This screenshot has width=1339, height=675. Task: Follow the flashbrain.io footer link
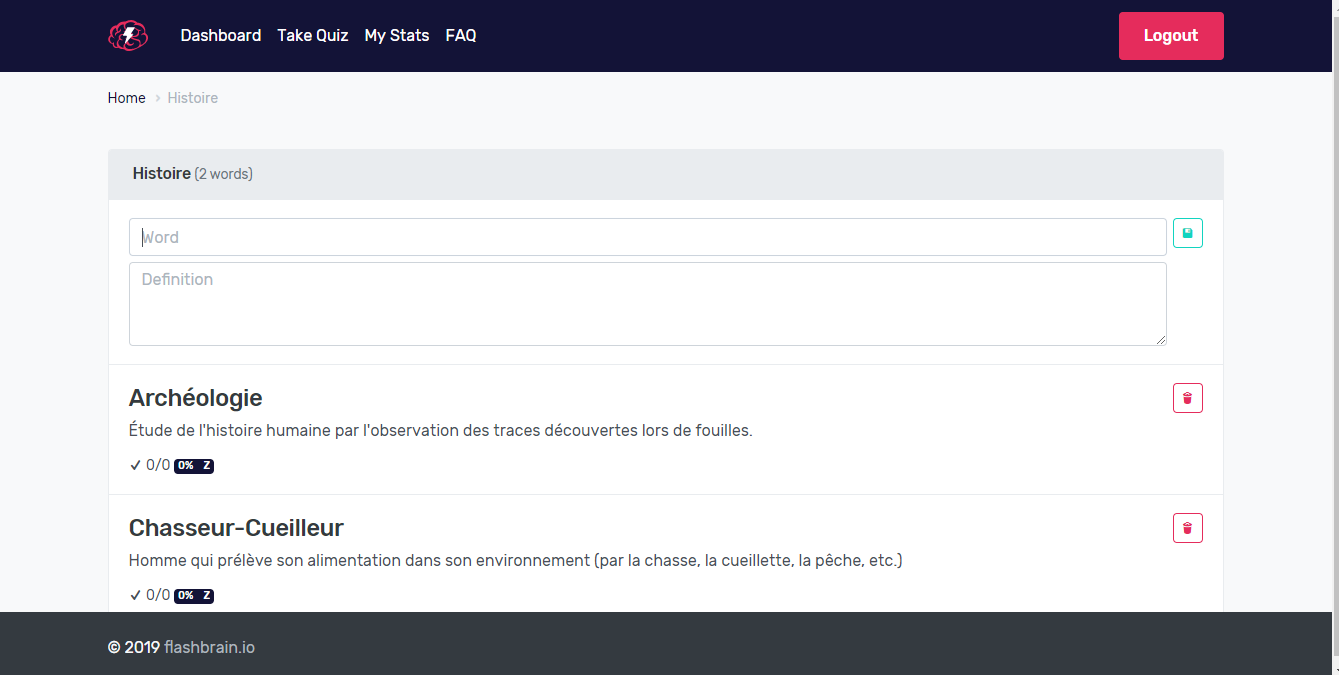tap(209, 647)
